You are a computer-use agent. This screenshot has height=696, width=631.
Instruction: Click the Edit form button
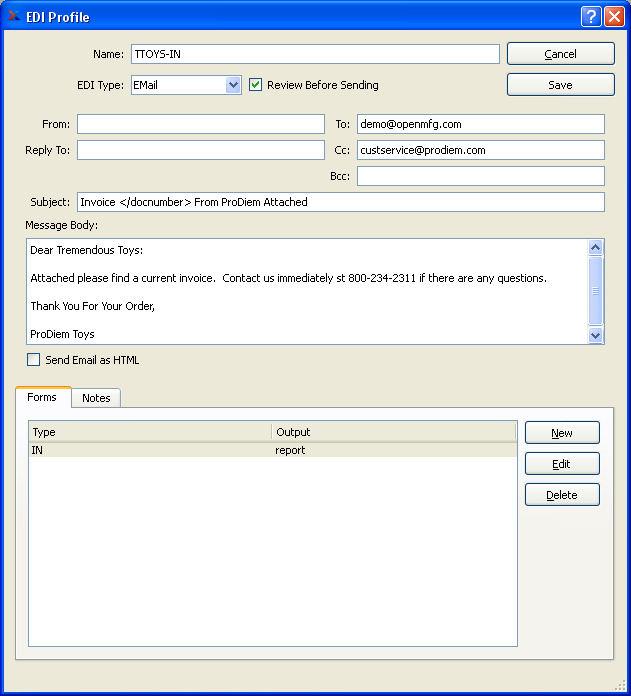(x=562, y=464)
